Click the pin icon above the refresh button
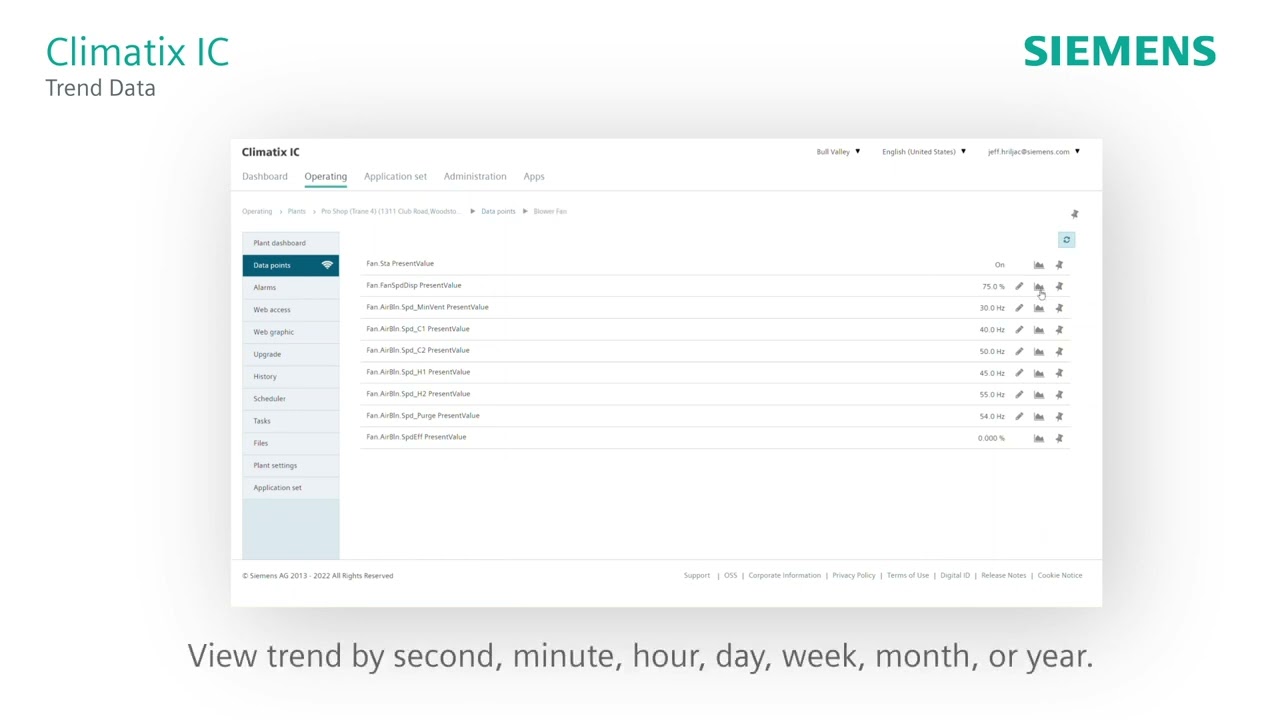 coord(1075,214)
